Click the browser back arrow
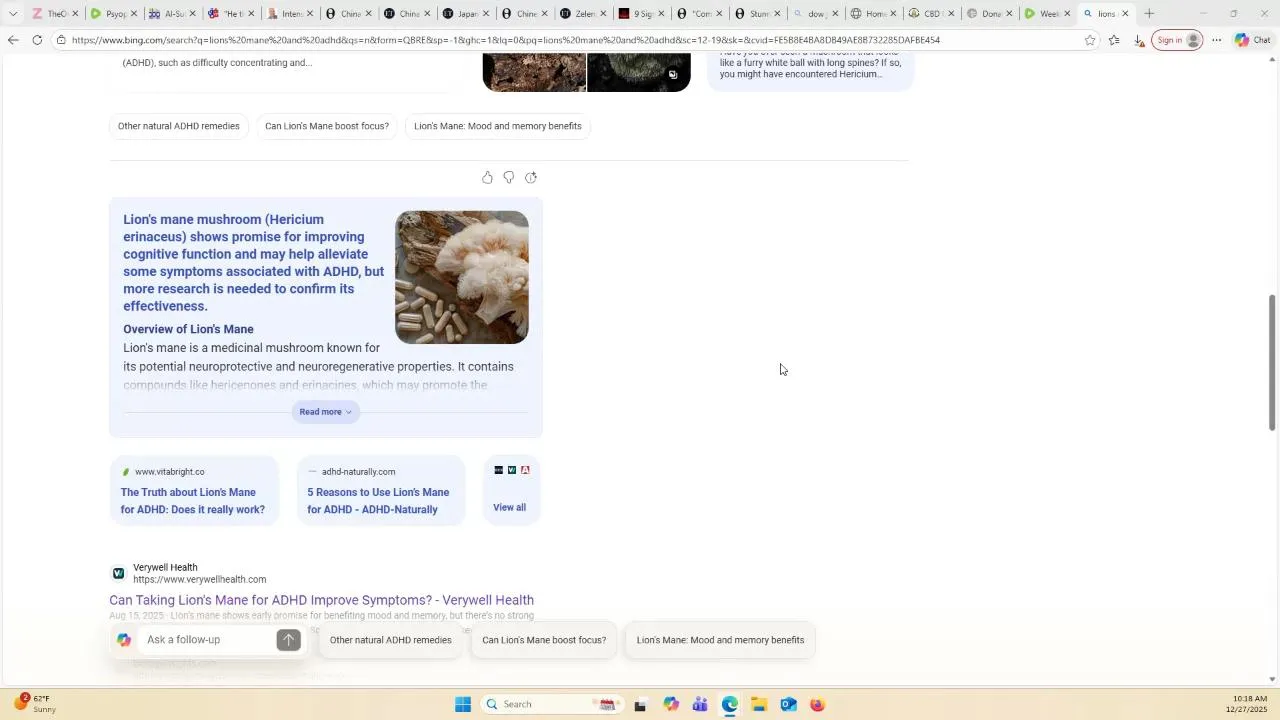The image size is (1280, 720). tap(13, 40)
